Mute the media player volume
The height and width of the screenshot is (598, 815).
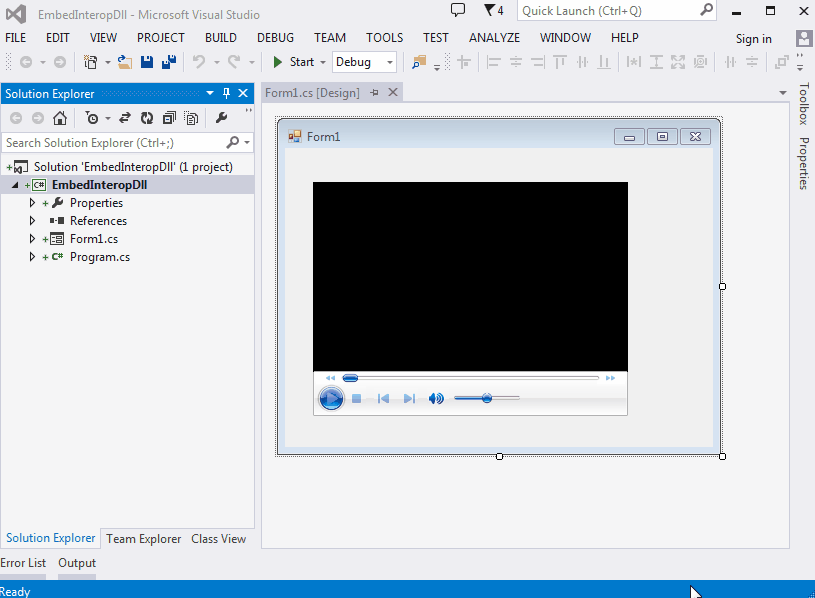436,398
